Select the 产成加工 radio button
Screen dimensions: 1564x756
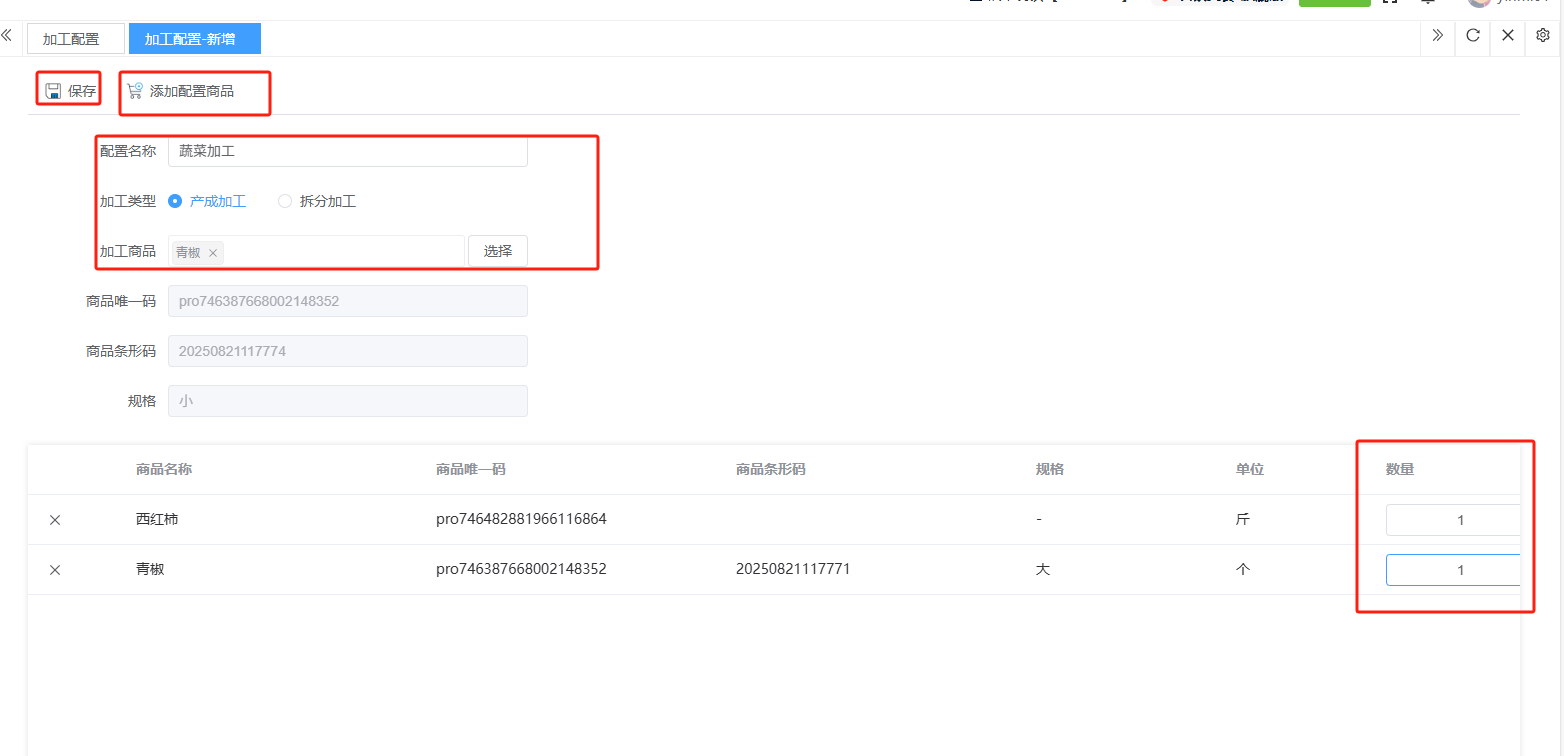coord(175,201)
